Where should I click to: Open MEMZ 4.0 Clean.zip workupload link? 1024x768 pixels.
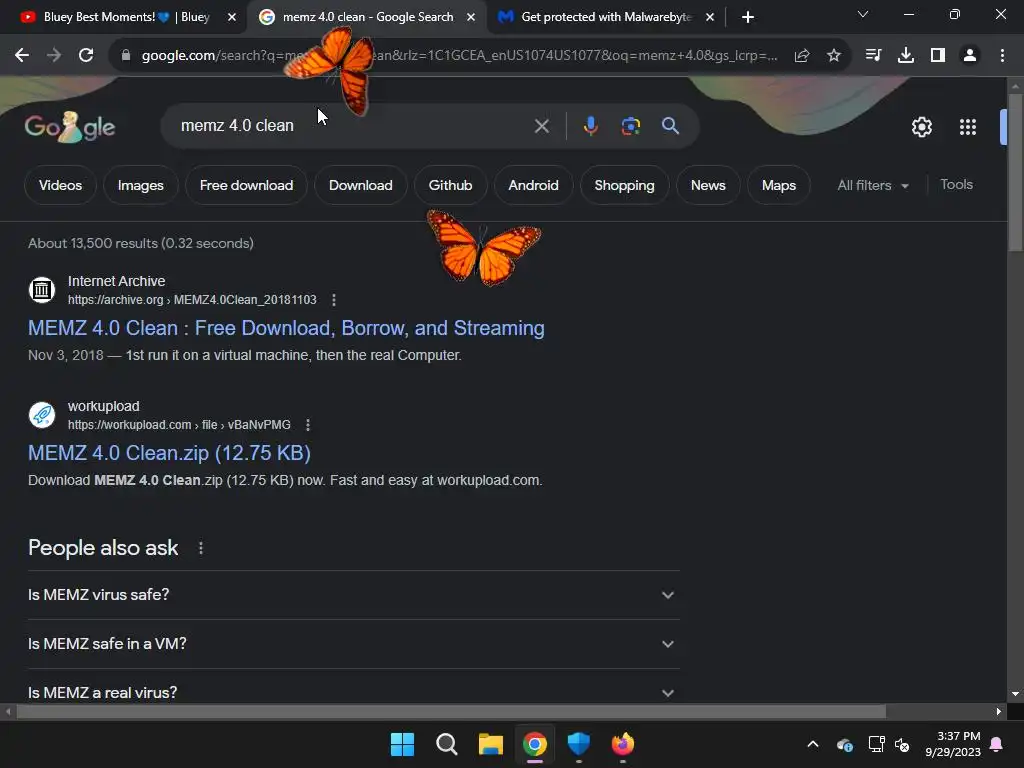(x=169, y=453)
